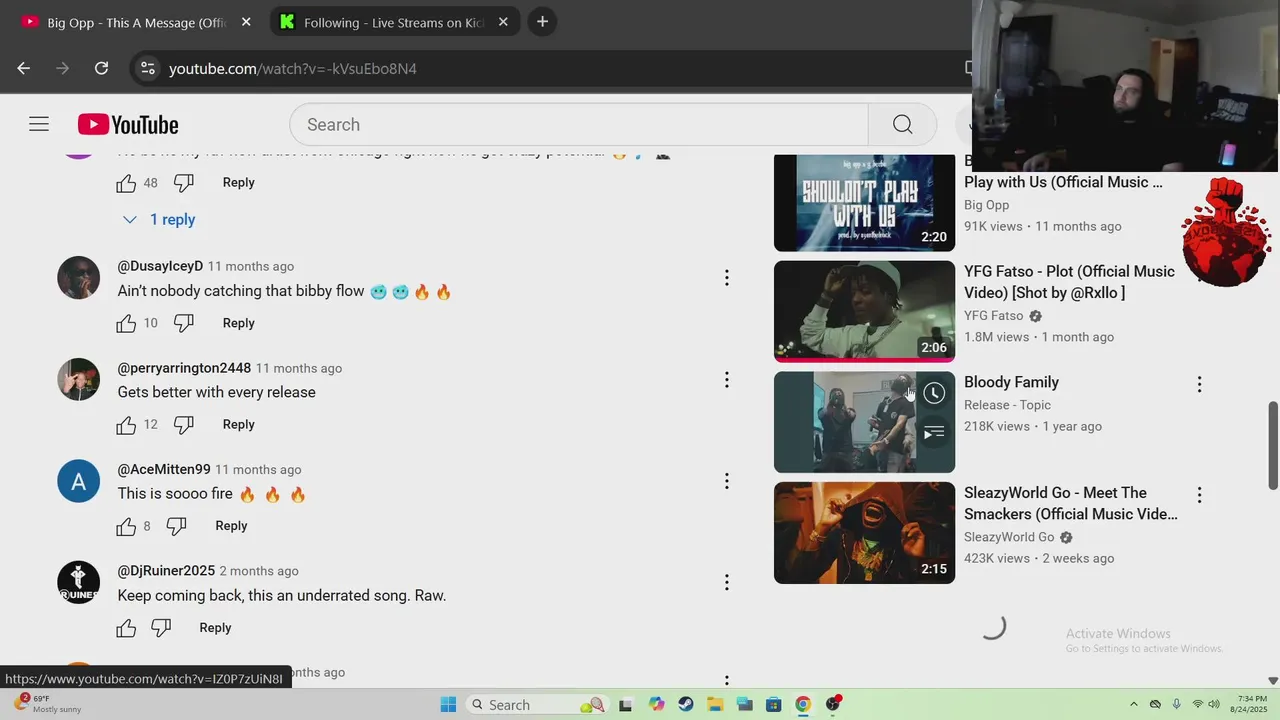Open @DjRuiner2025's channel link

(x=166, y=571)
